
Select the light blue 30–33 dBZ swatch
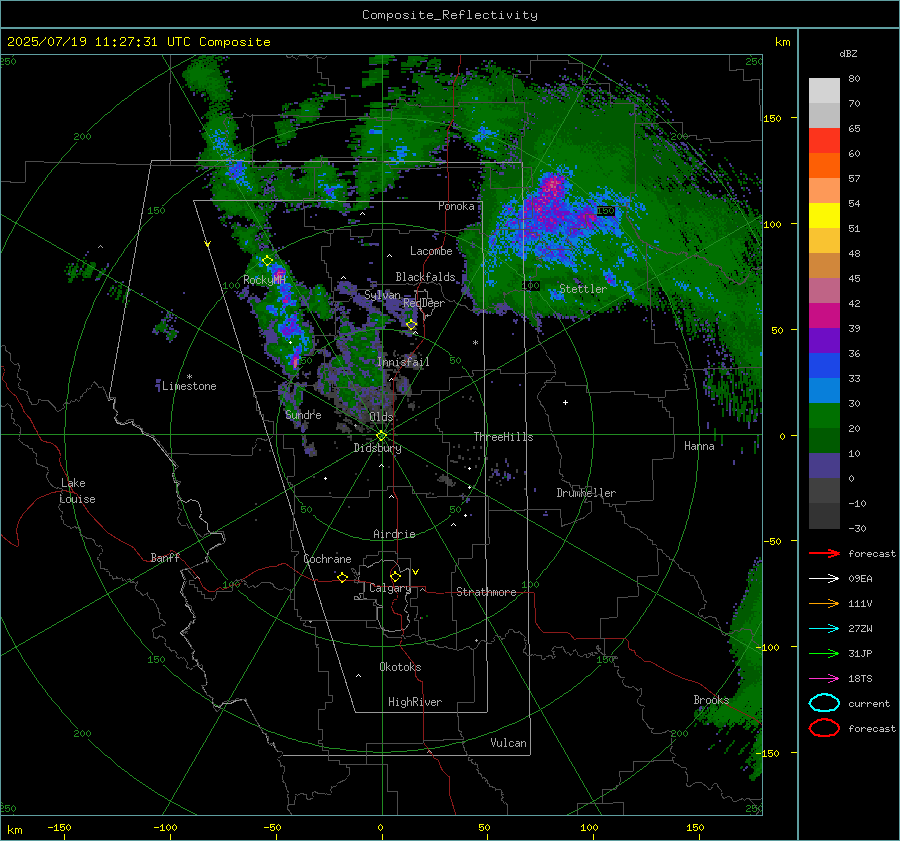click(x=824, y=390)
